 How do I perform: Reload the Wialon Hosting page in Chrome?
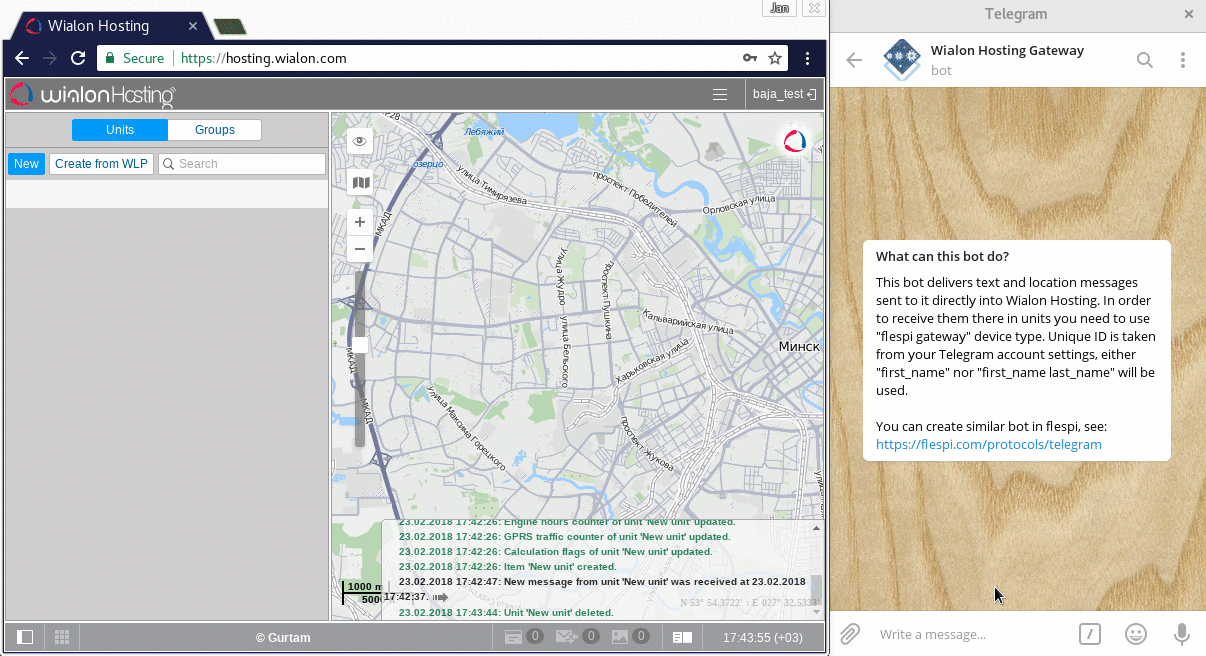tap(78, 58)
